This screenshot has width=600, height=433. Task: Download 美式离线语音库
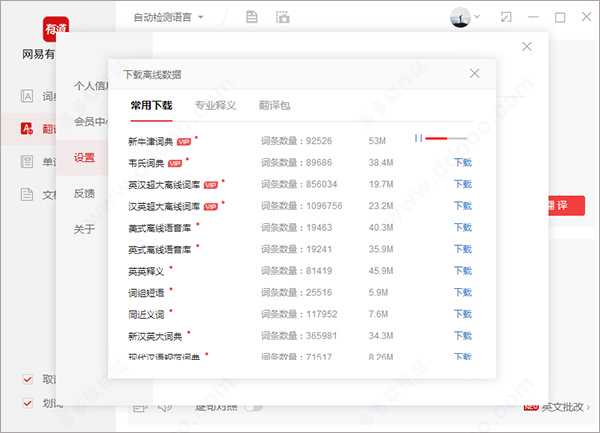(463, 228)
